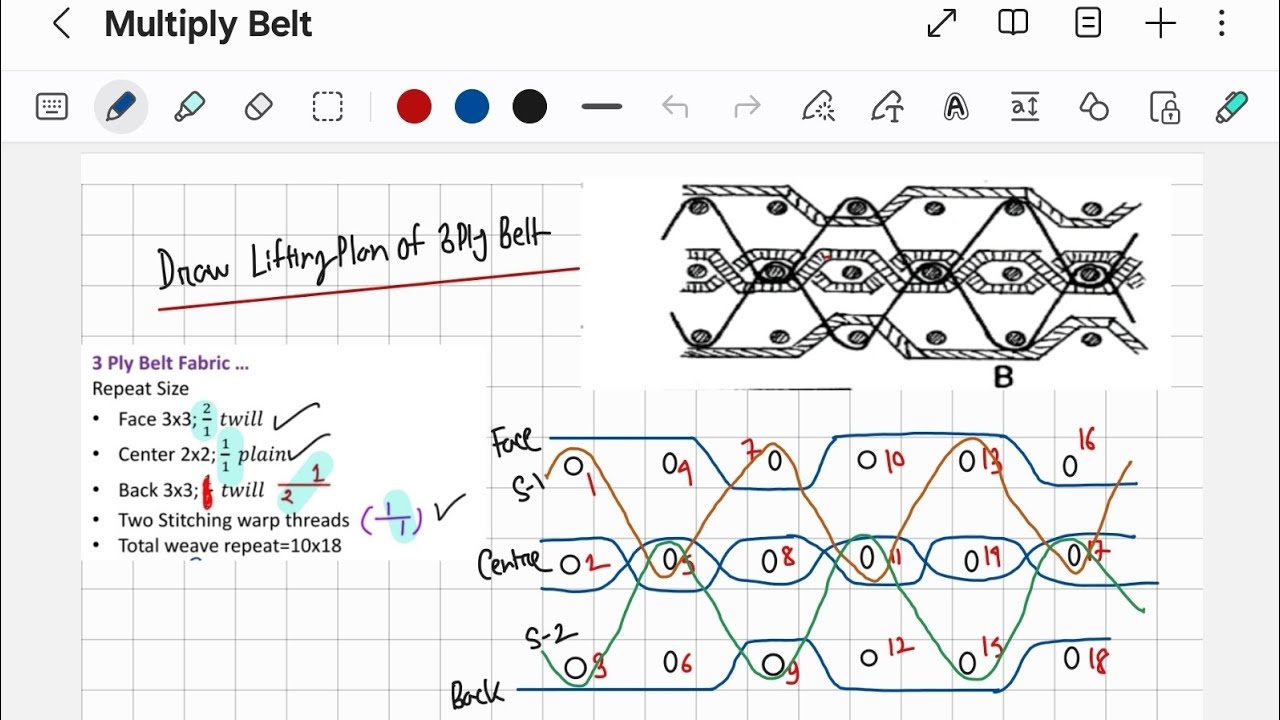1280x720 pixels.
Task: Open more options three-dot menu
Action: tap(1222, 24)
